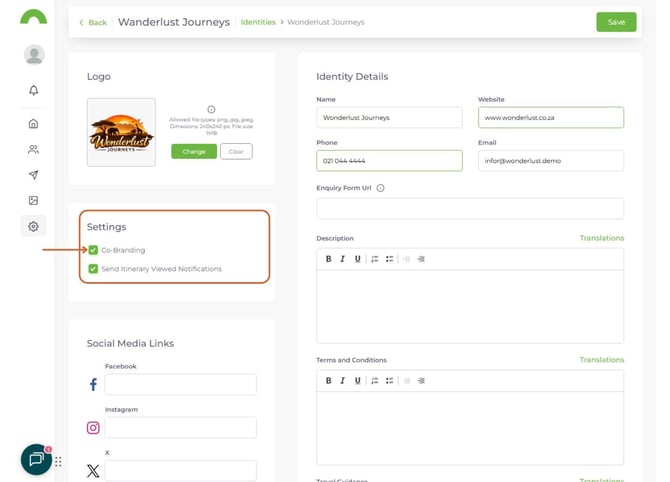Viewport: 670px width, 482px height.
Task: Open the live chat bubble widget
Action: (36, 459)
